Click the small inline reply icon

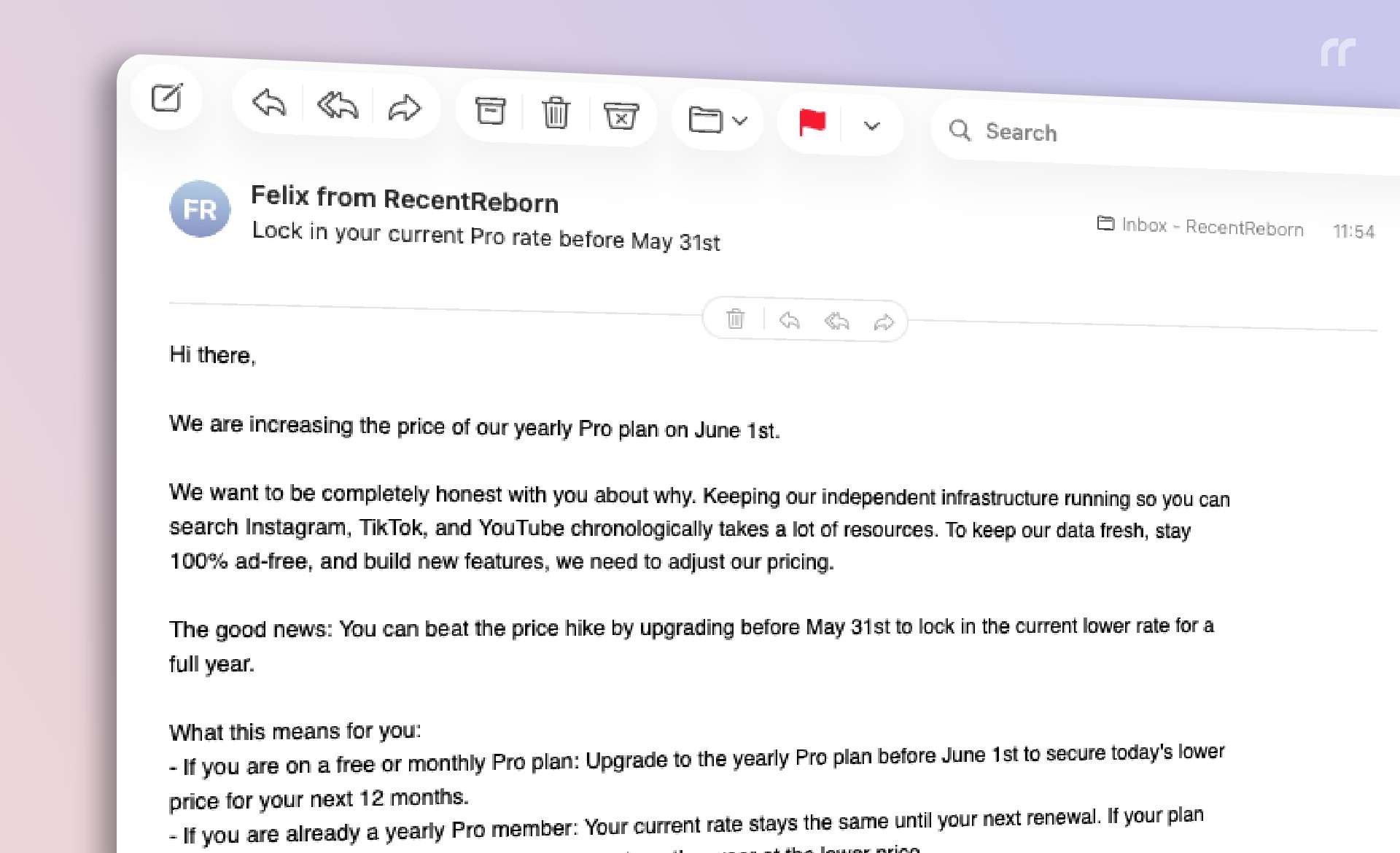[x=790, y=320]
